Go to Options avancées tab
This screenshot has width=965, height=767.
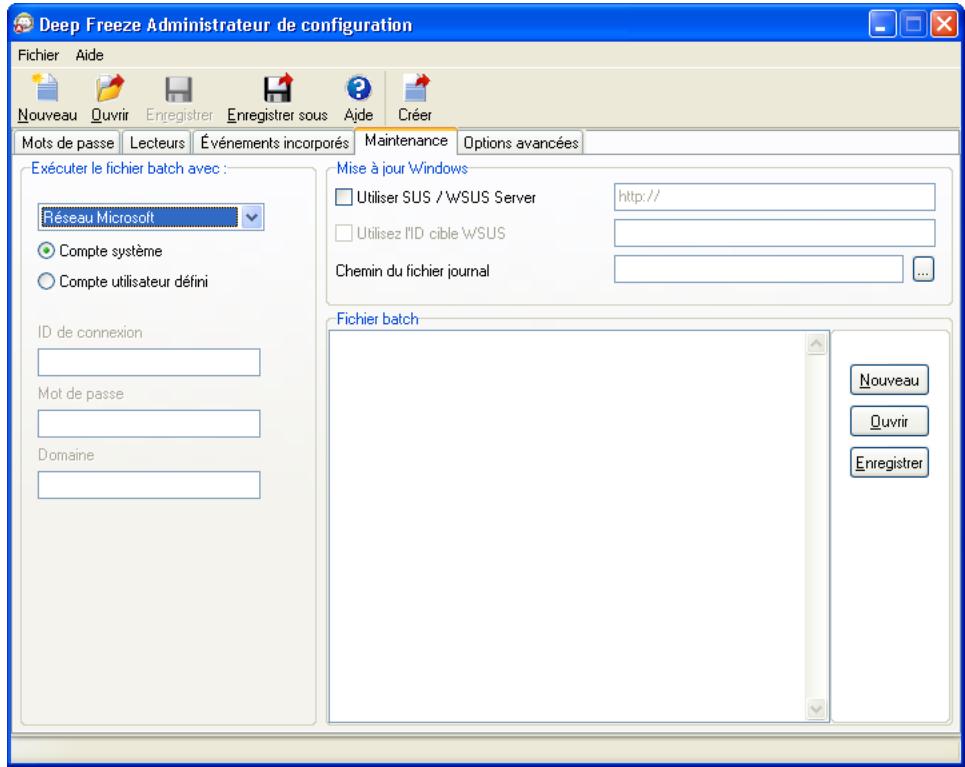[x=521, y=143]
